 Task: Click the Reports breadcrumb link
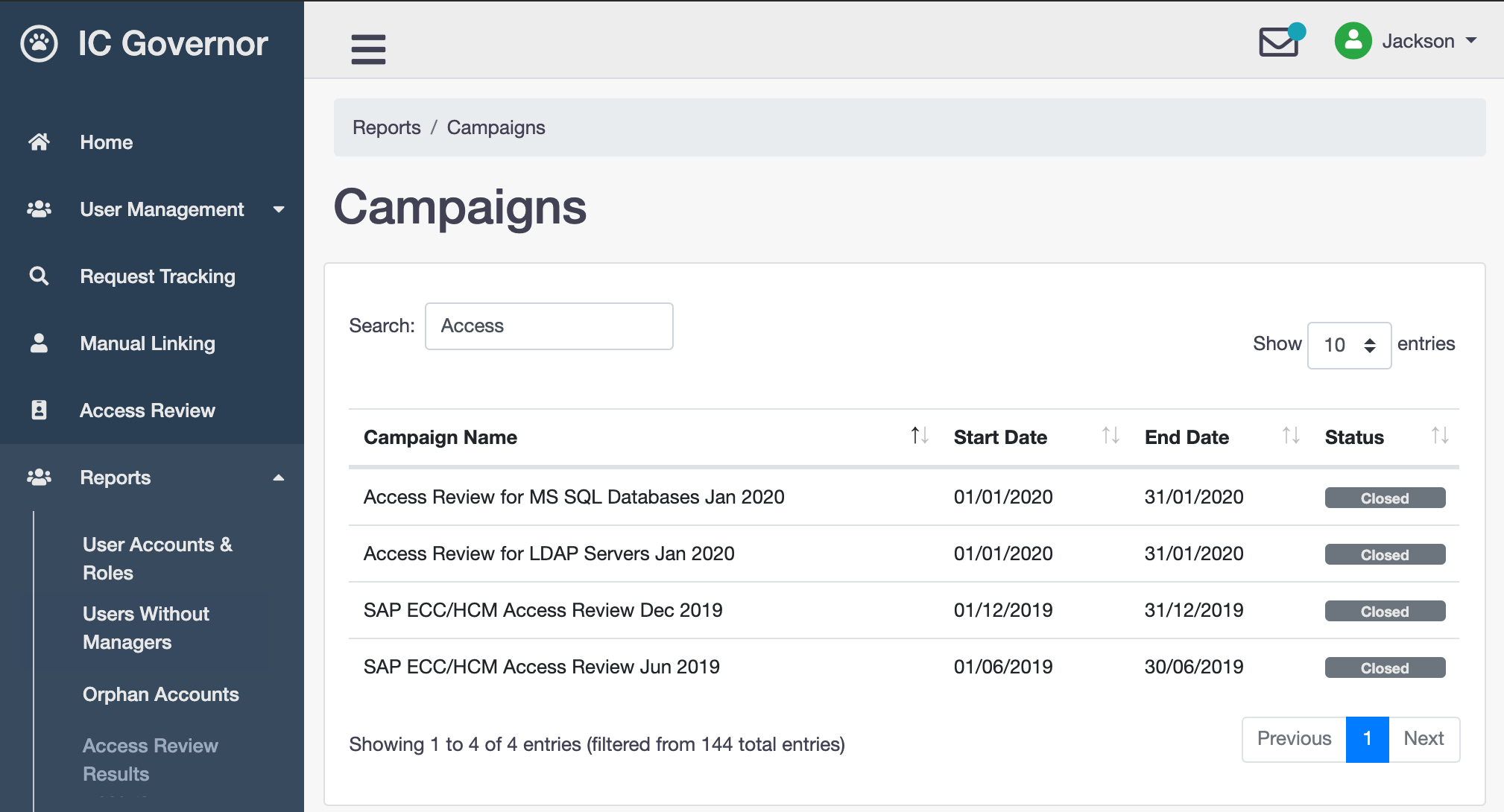(x=387, y=127)
